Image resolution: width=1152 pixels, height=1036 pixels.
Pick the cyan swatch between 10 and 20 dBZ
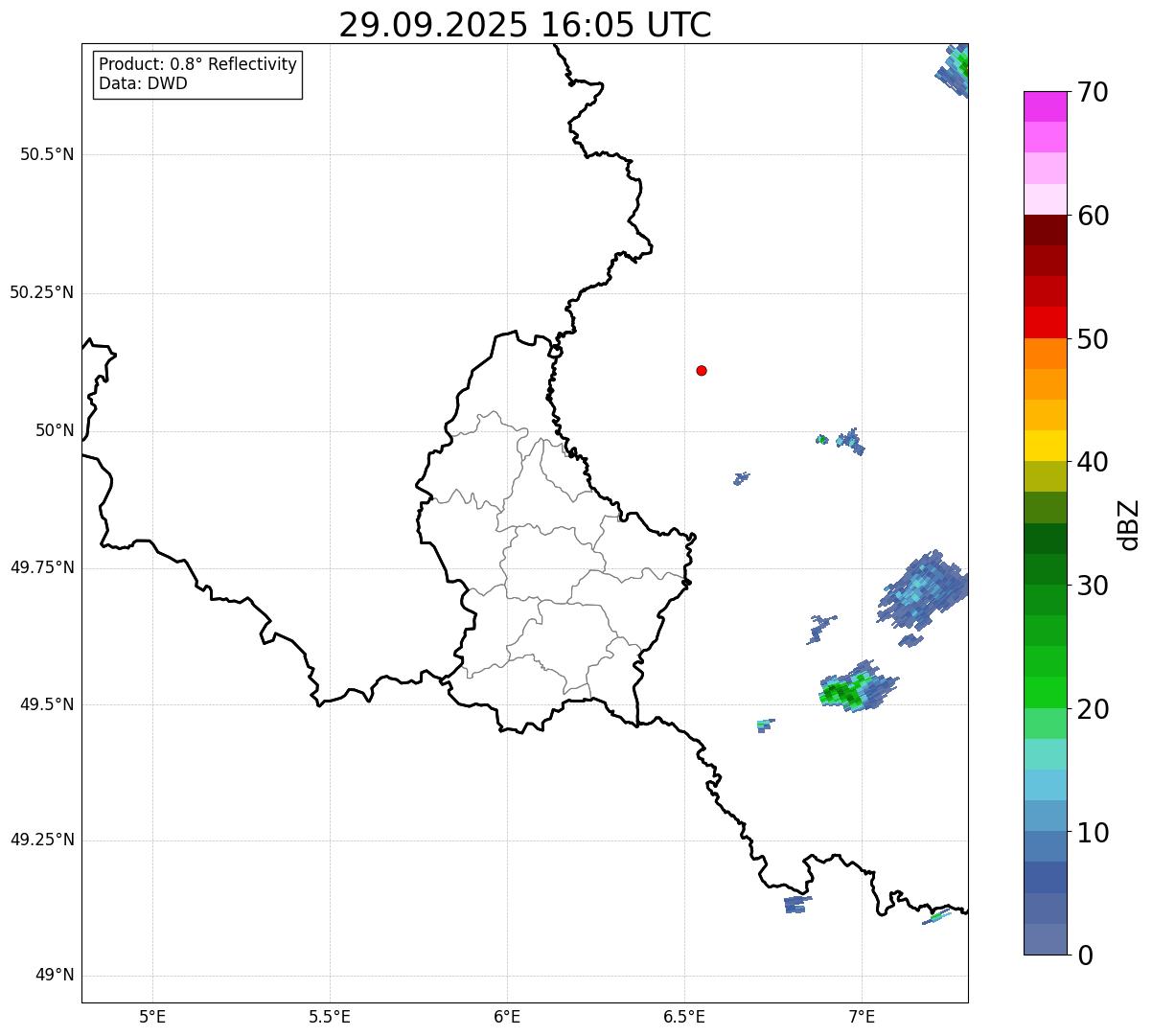pyautogui.click(x=1045, y=785)
